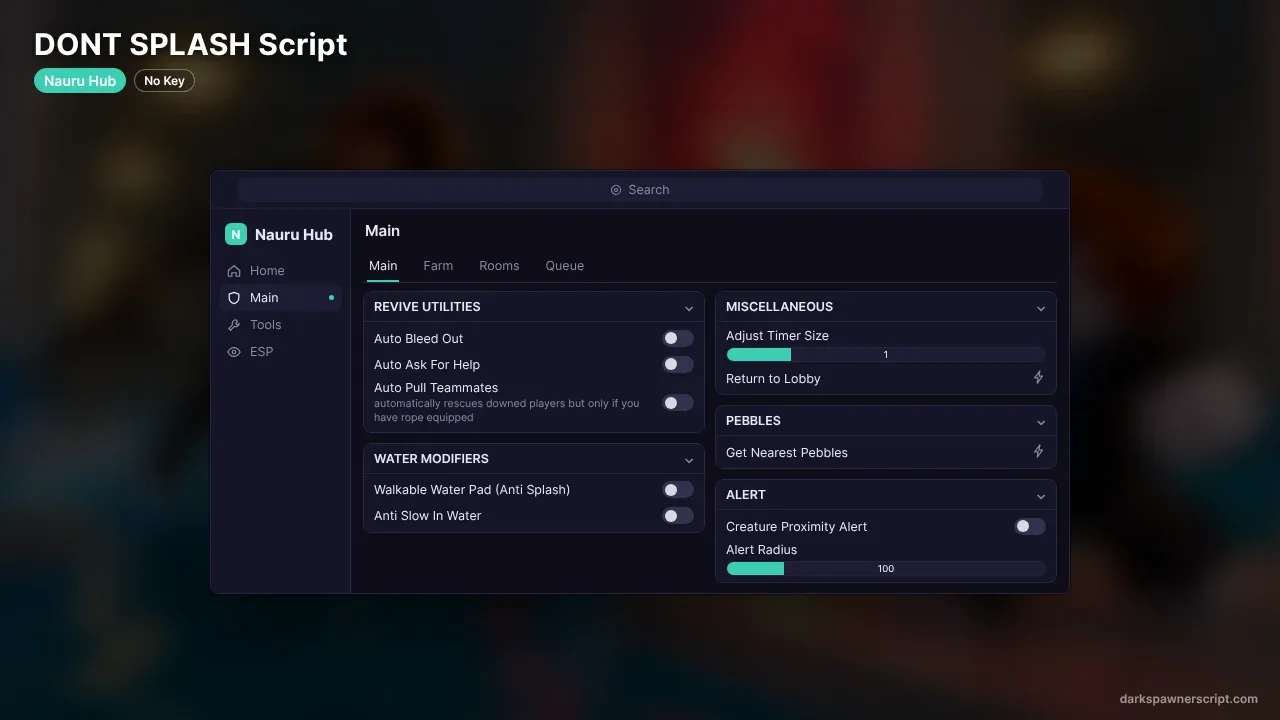Collapse the Alert section chevron
This screenshot has width=1280, height=720.
[1041, 496]
